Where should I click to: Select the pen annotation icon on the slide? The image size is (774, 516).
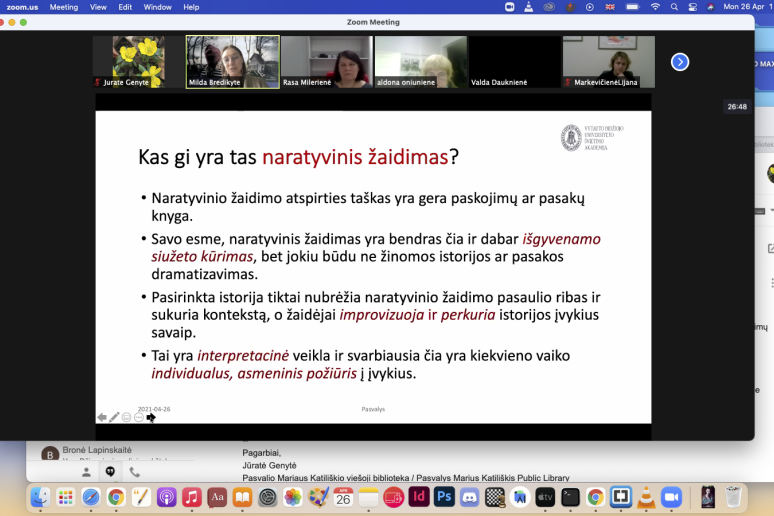coord(114,417)
